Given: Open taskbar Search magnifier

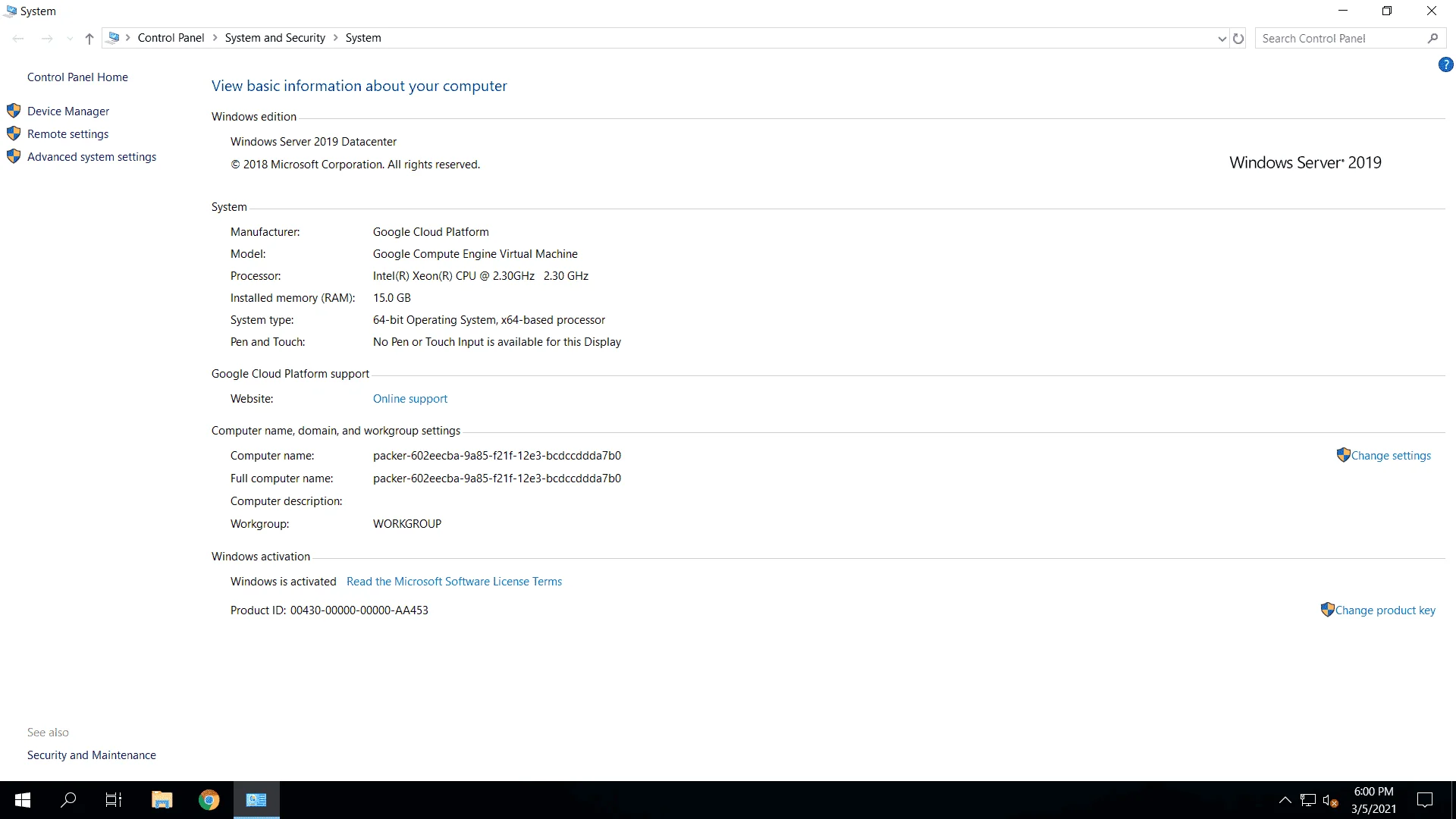Looking at the screenshot, I should click(68, 800).
